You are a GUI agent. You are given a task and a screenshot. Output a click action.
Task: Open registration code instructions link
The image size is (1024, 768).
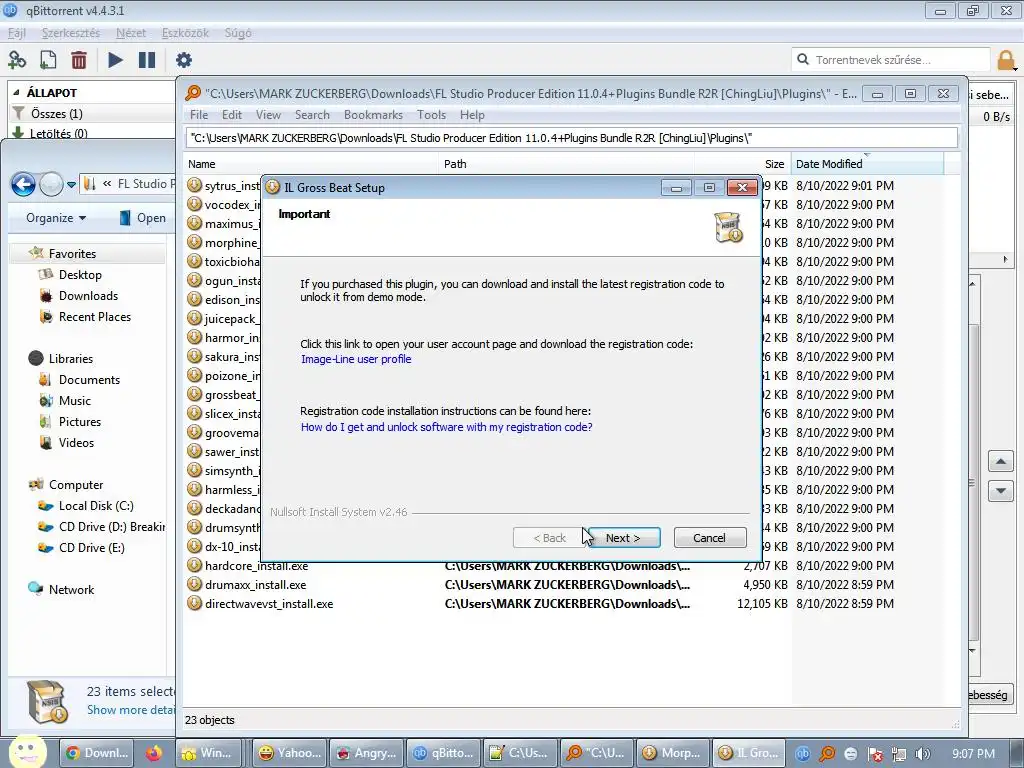pyautogui.click(x=447, y=427)
